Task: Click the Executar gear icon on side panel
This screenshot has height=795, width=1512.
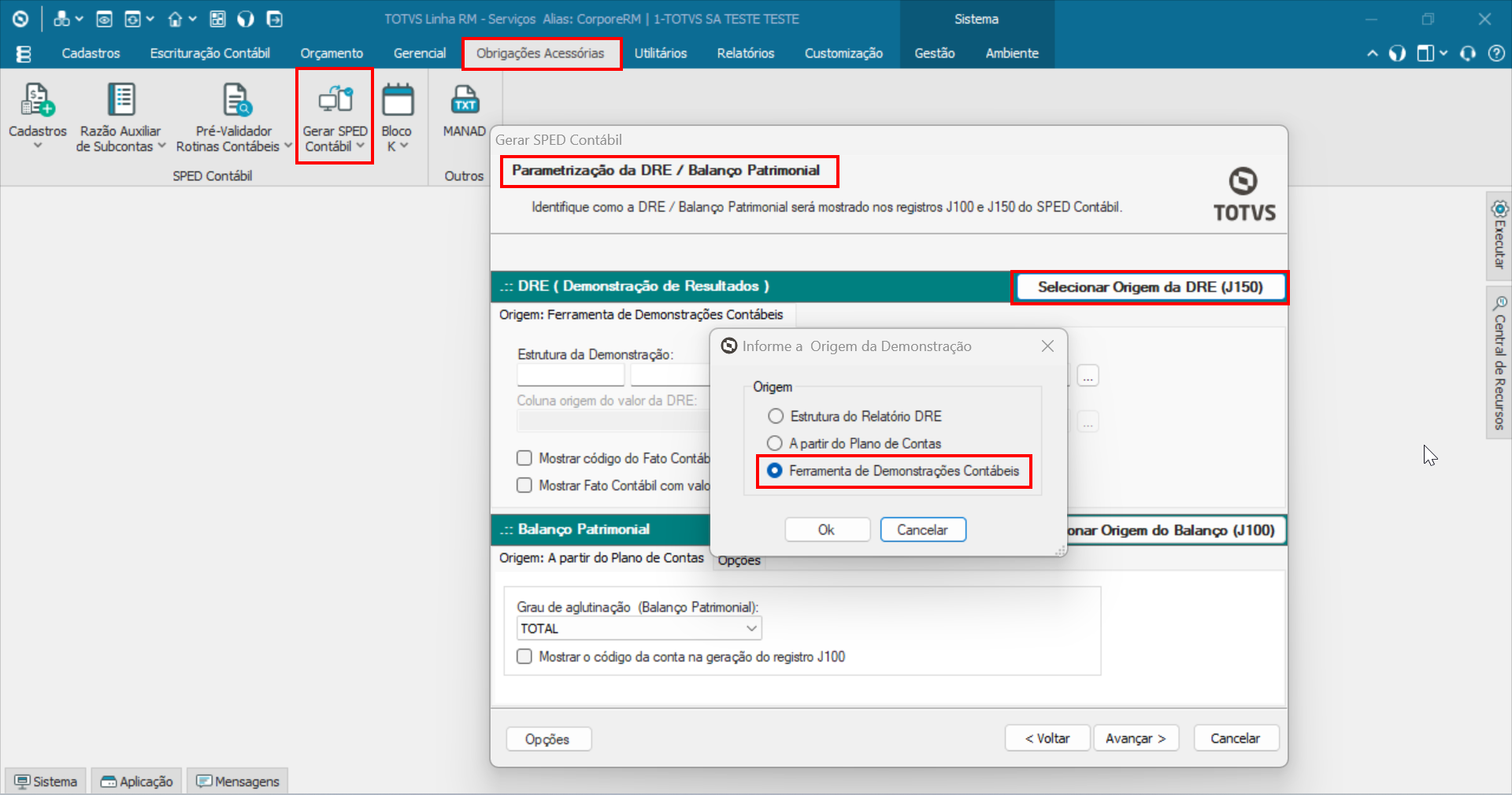Action: click(x=1499, y=209)
